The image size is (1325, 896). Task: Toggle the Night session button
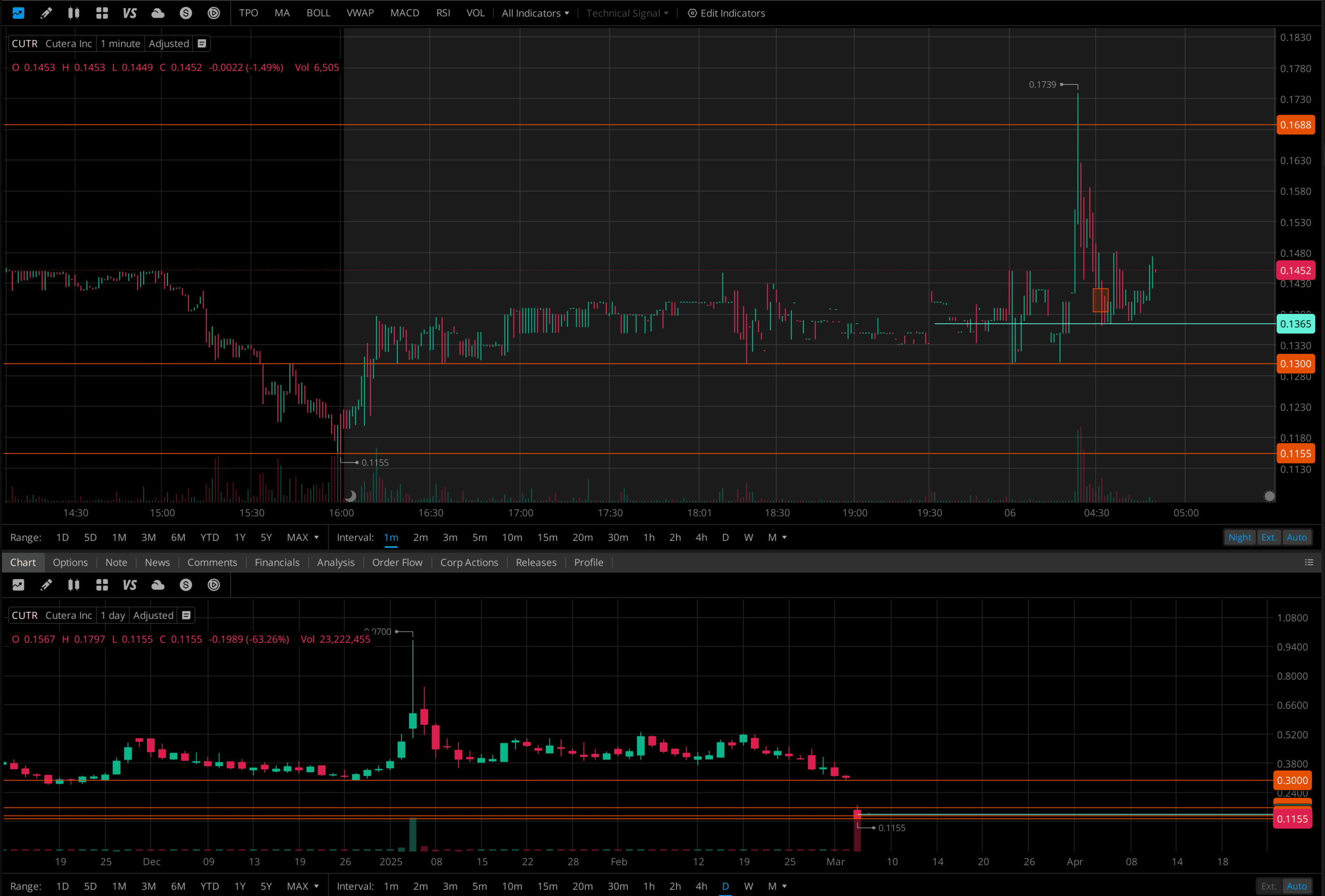point(1239,537)
